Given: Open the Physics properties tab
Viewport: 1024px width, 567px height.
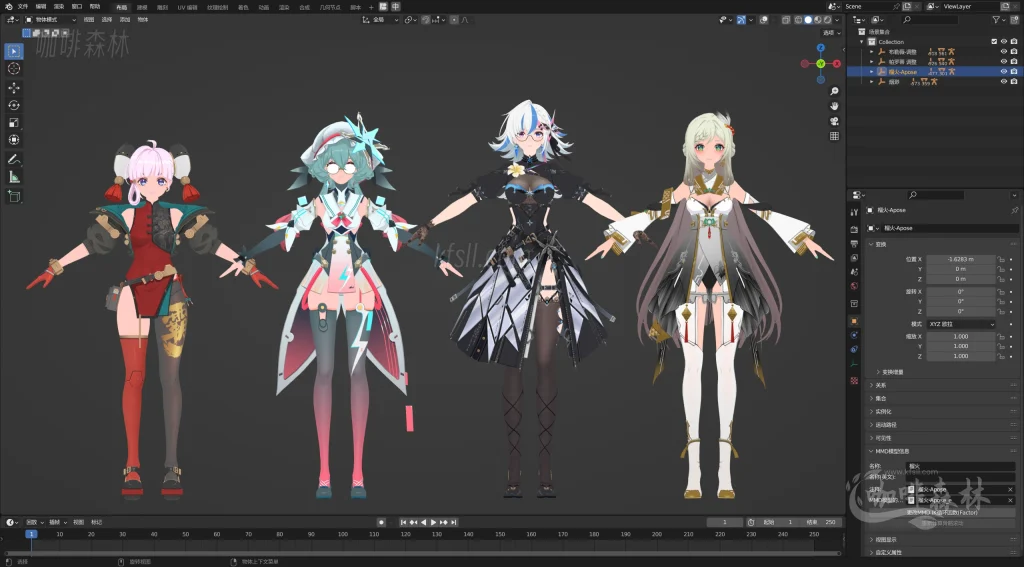Looking at the screenshot, I should pyautogui.click(x=854, y=335).
